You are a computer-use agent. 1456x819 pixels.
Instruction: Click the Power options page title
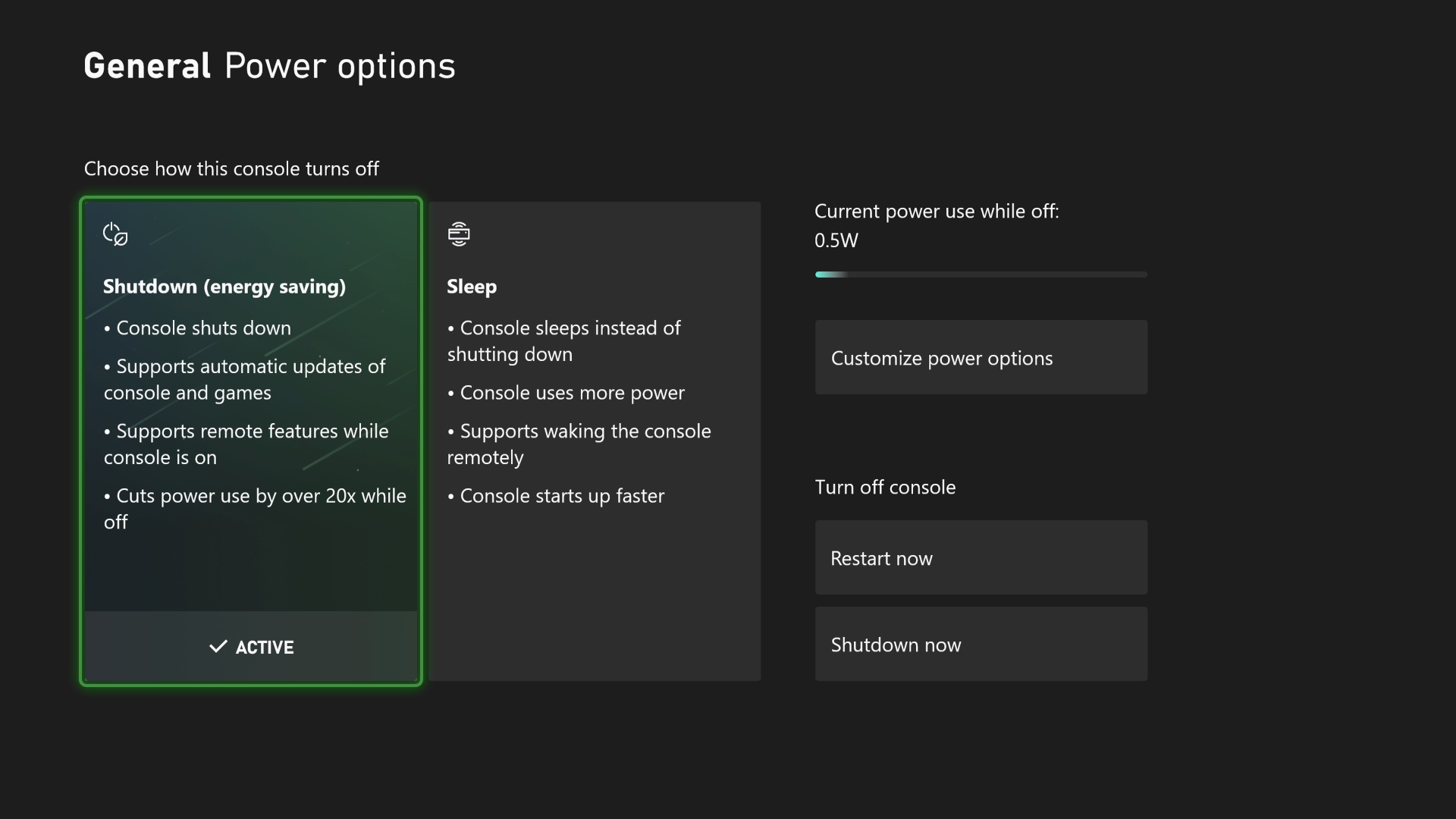[340, 66]
